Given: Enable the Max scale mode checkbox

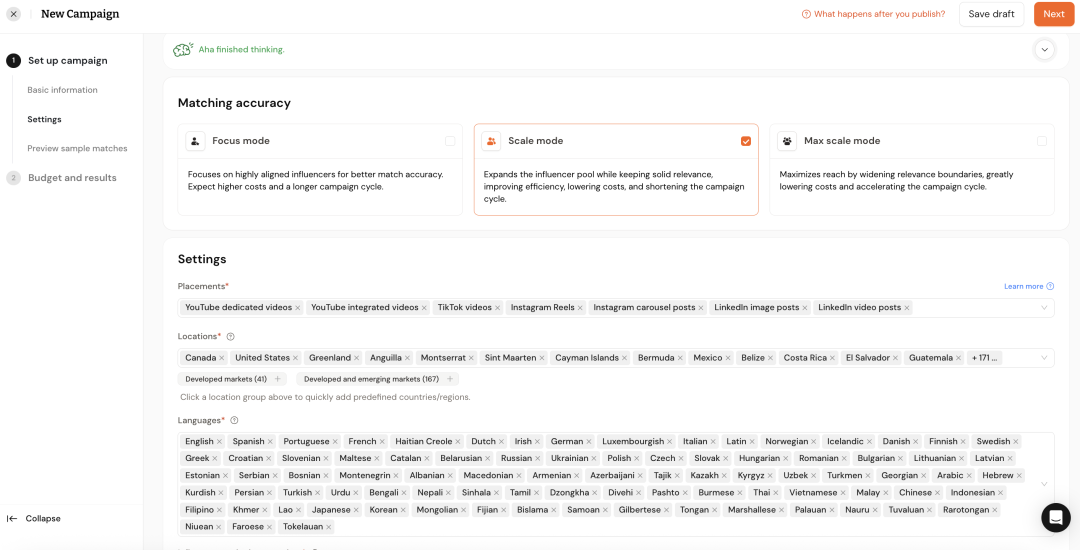Looking at the screenshot, I should click(x=1041, y=141).
